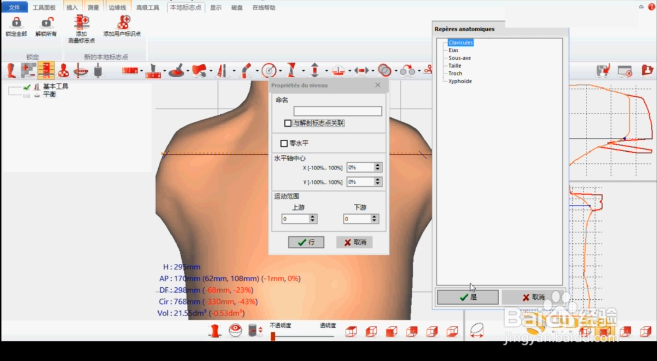Choose the smoothing brush tool icon
Screen dimensions: 657x361
tap(176, 70)
